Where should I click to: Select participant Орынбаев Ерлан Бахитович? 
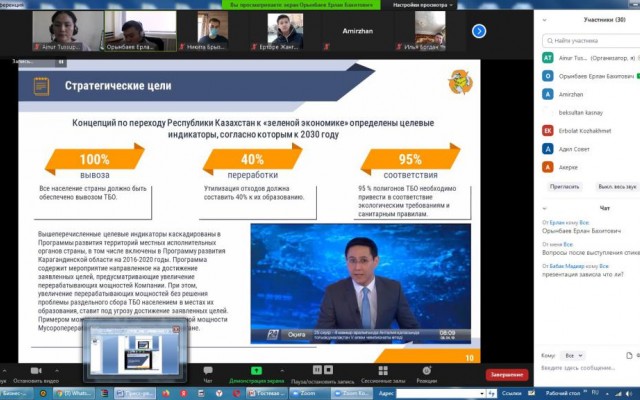point(591,76)
